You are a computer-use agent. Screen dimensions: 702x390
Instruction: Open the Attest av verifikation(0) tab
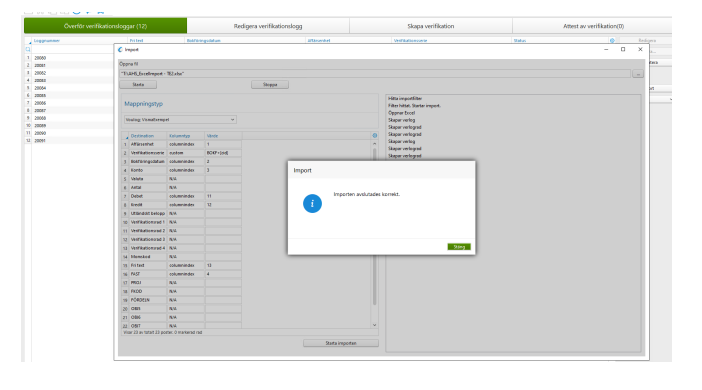593,26
